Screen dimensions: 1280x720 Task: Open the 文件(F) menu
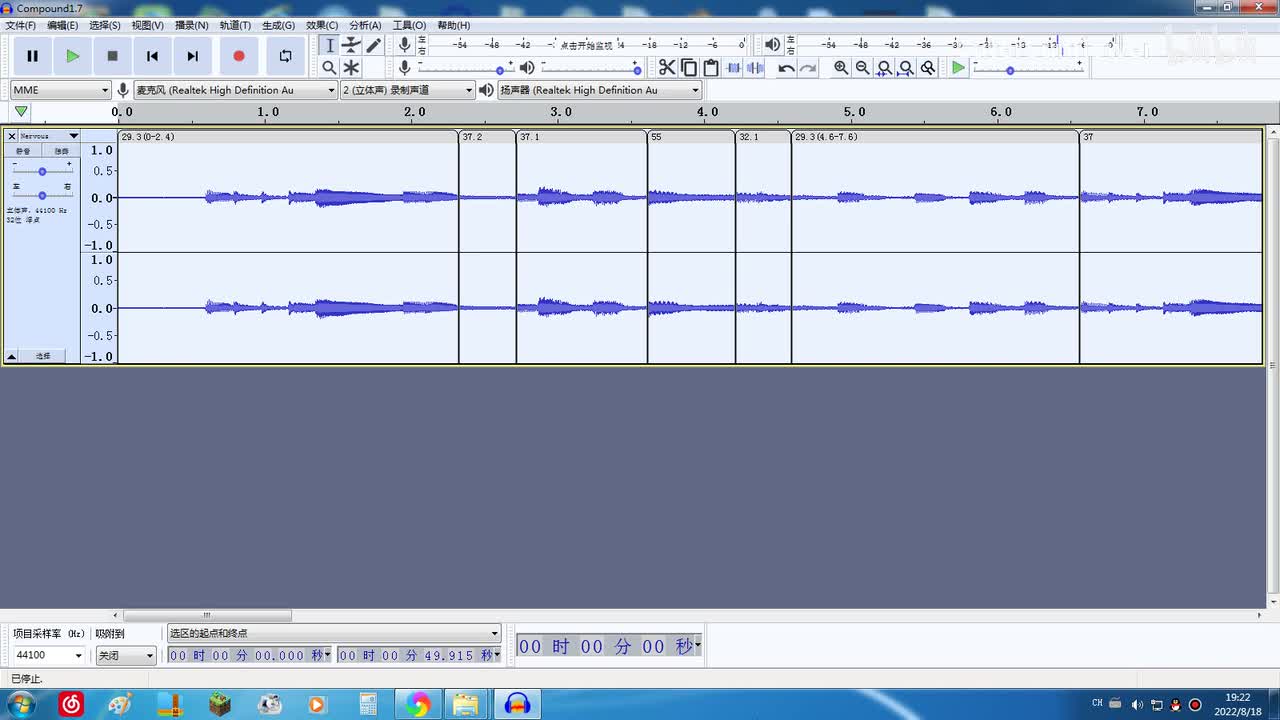pyautogui.click(x=21, y=25)
